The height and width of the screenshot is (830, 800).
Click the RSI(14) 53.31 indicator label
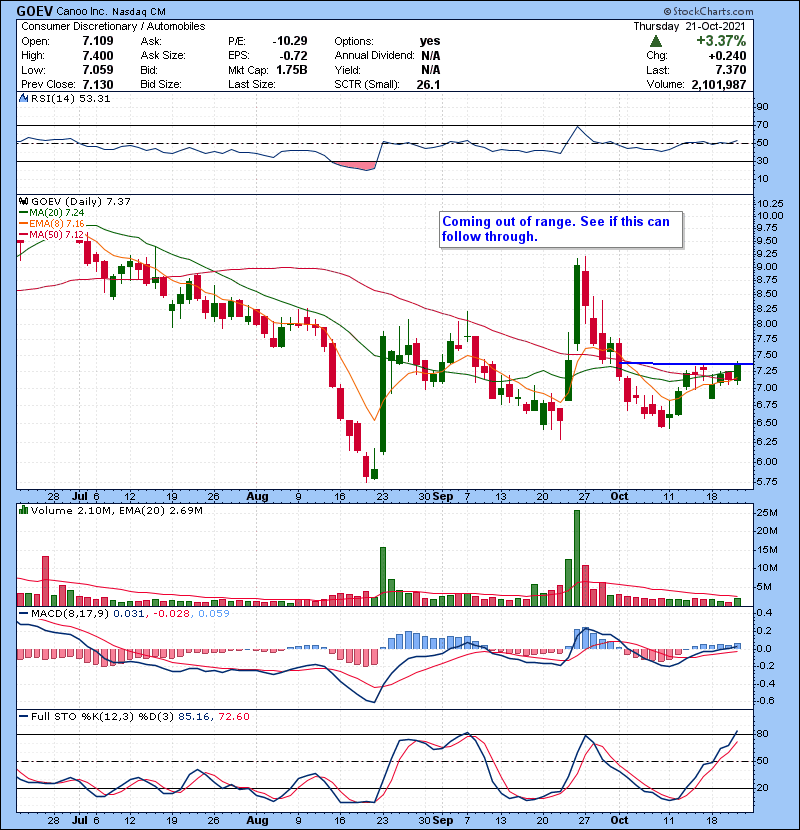coord(70,98)
